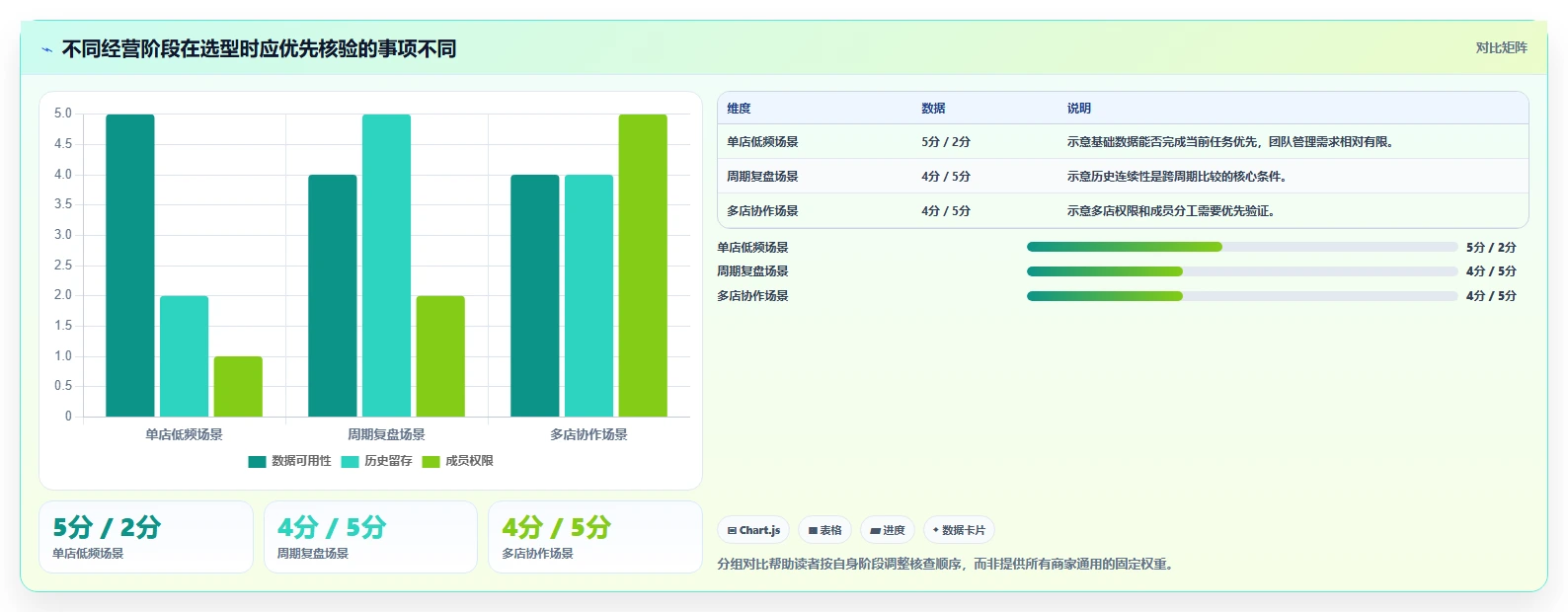Click the 单店低频场景 progress bar
This screenshot has height=612, width=1568.
coord(1242,247)
